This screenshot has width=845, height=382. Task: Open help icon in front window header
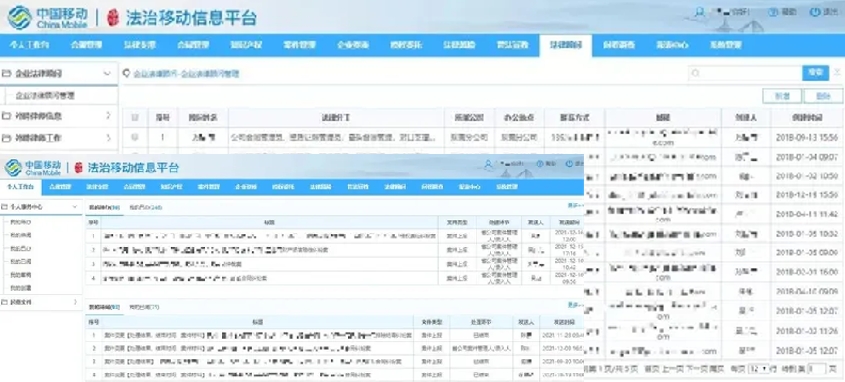(x=540, y=164)
